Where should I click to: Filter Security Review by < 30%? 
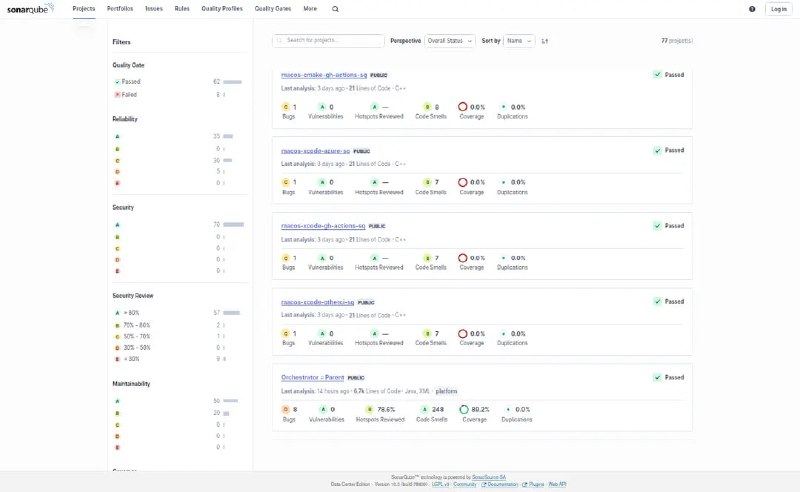(x=178, y=359)
